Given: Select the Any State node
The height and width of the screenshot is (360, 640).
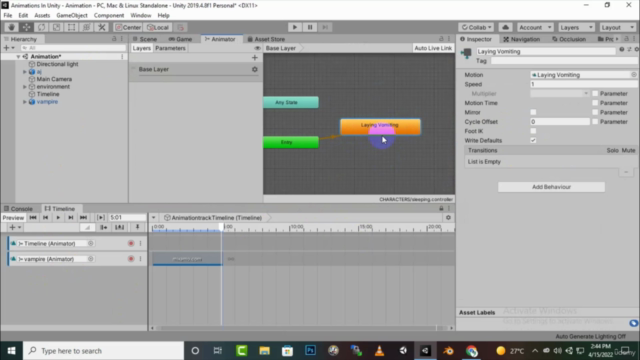Looking at the screenshot, I should click(291, 102).
